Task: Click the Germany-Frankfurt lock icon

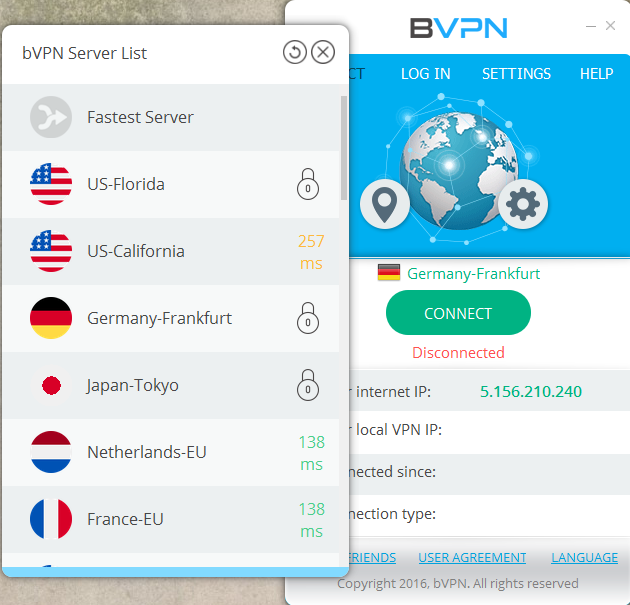Action: [x=309, y=319]
